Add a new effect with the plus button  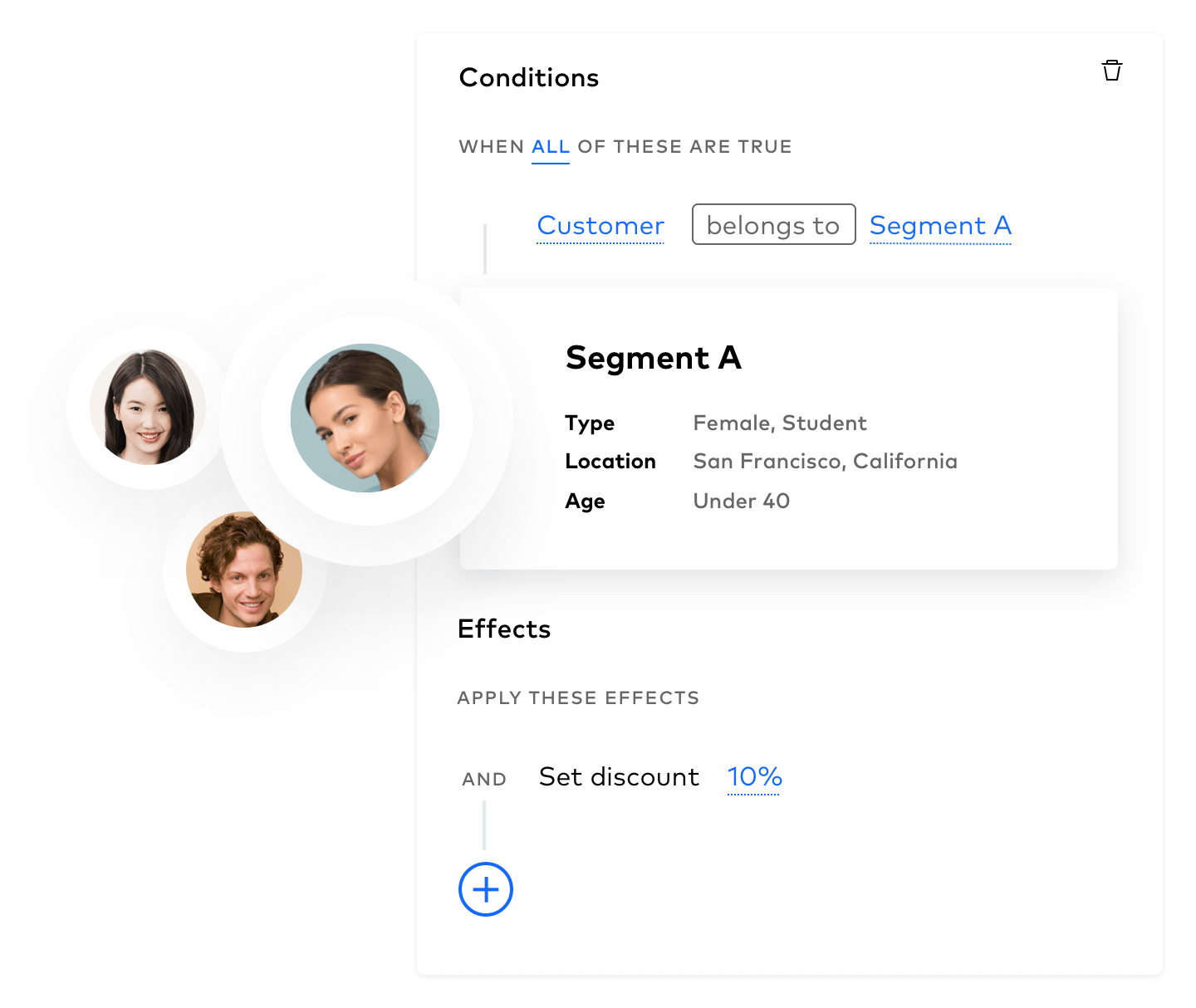click(486, 889)
